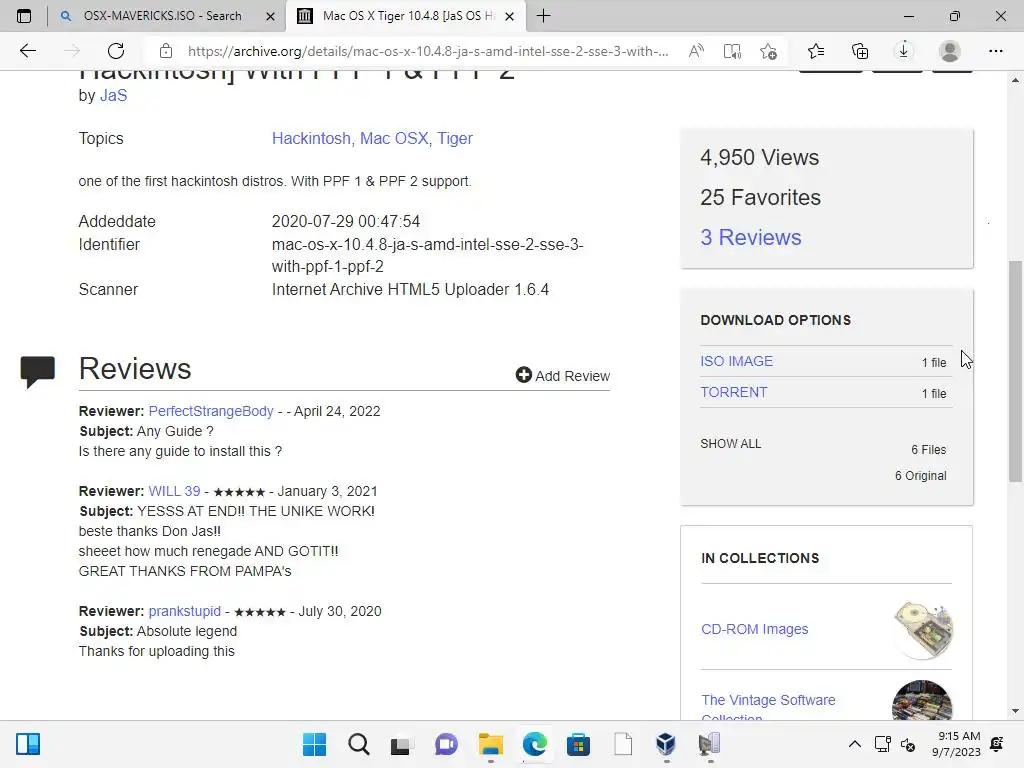1024x768 pixels.
Task: Close the Mac OS X Tiger tab
Action: pyautogui.click(x=510, y=16)
